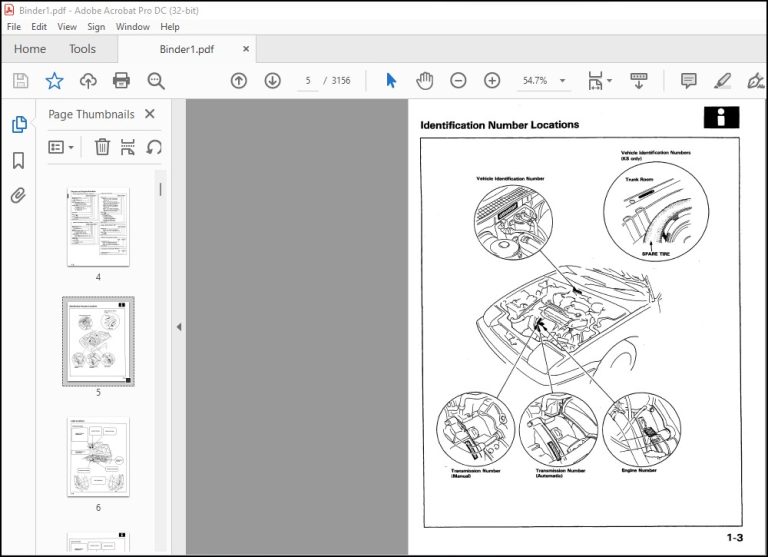
Task: Open the Help menu
Action: (x=170, y=27)
